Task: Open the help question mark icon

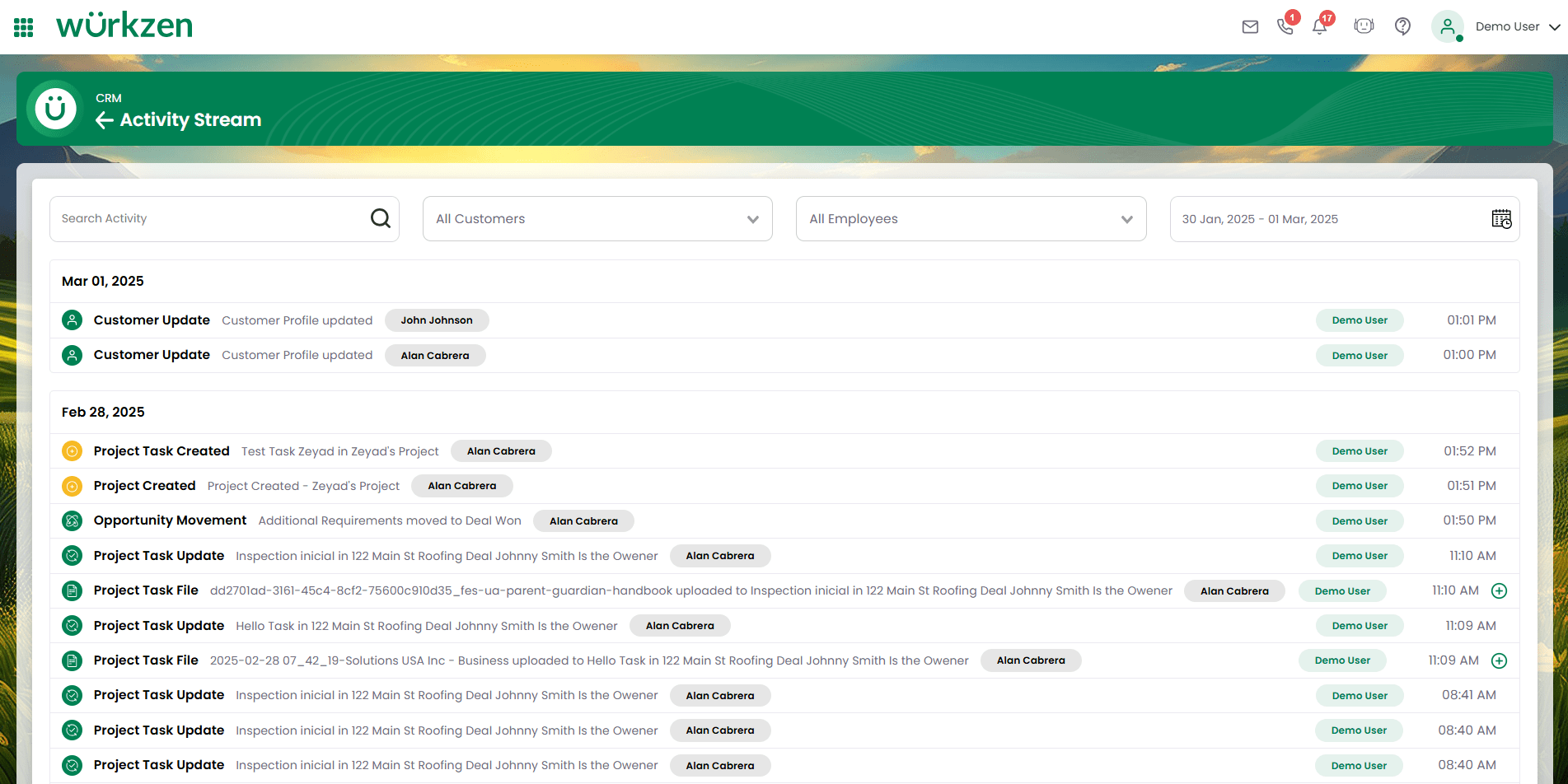Action: 1402,26
